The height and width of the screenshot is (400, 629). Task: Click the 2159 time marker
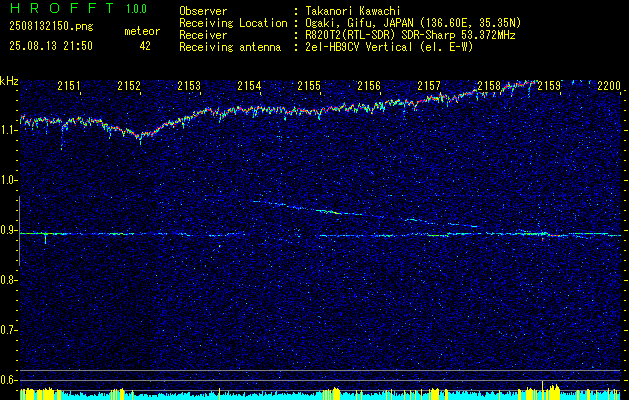549,85
